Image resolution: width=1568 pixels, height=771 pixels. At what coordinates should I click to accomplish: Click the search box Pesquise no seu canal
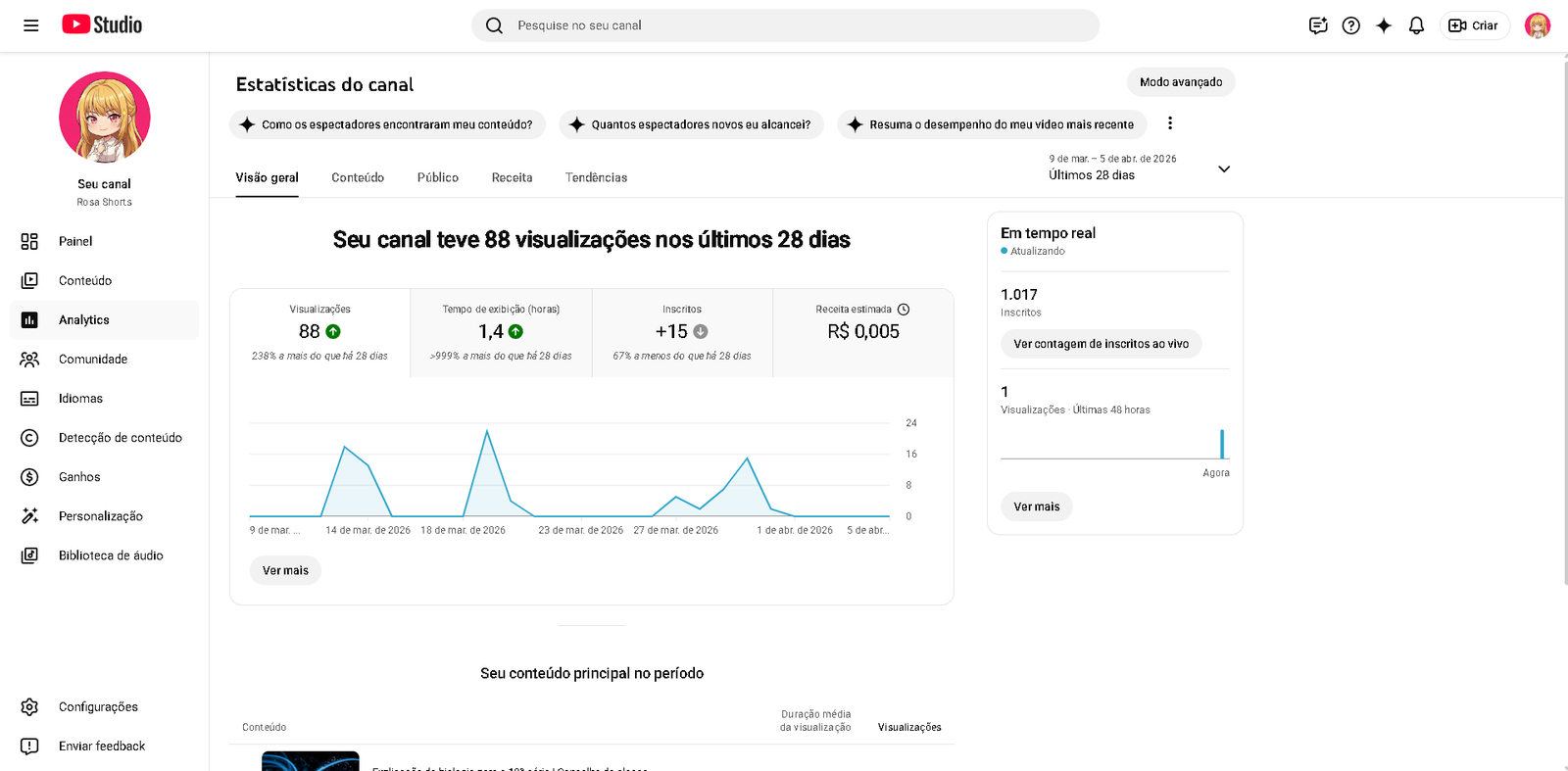[784, 25]
